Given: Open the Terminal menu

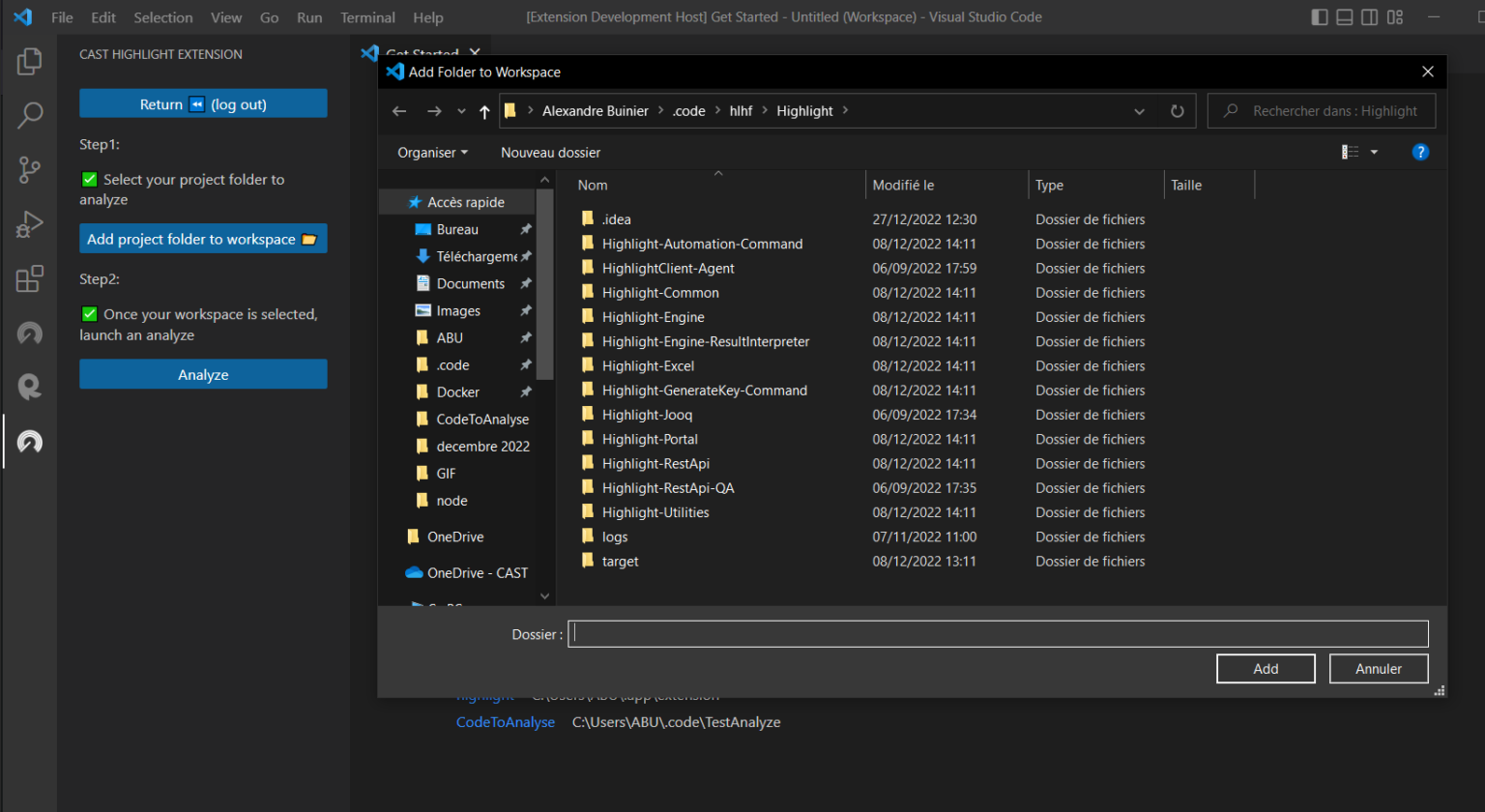Looking at the screenshot, I should (367, 16).
